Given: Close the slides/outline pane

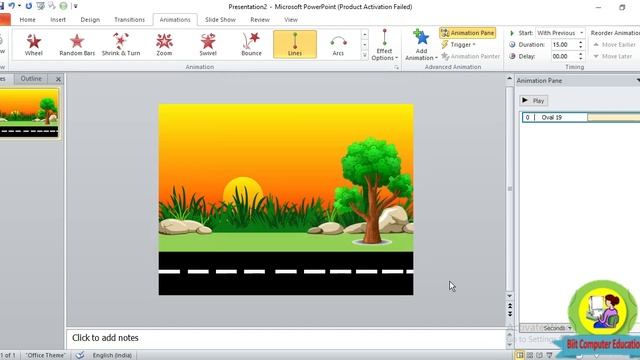Looking at the screenshot, I should coord(58,79).
